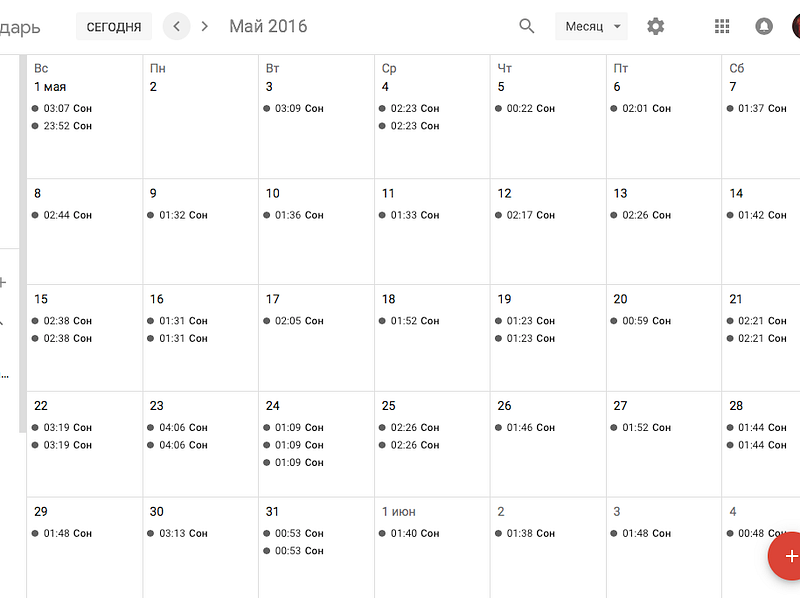Image resolution: width=800 pixels, height=598 pixels.
Task: Open the third 01:09 Сон event on May 24
Action: click(x=293, y=462)
